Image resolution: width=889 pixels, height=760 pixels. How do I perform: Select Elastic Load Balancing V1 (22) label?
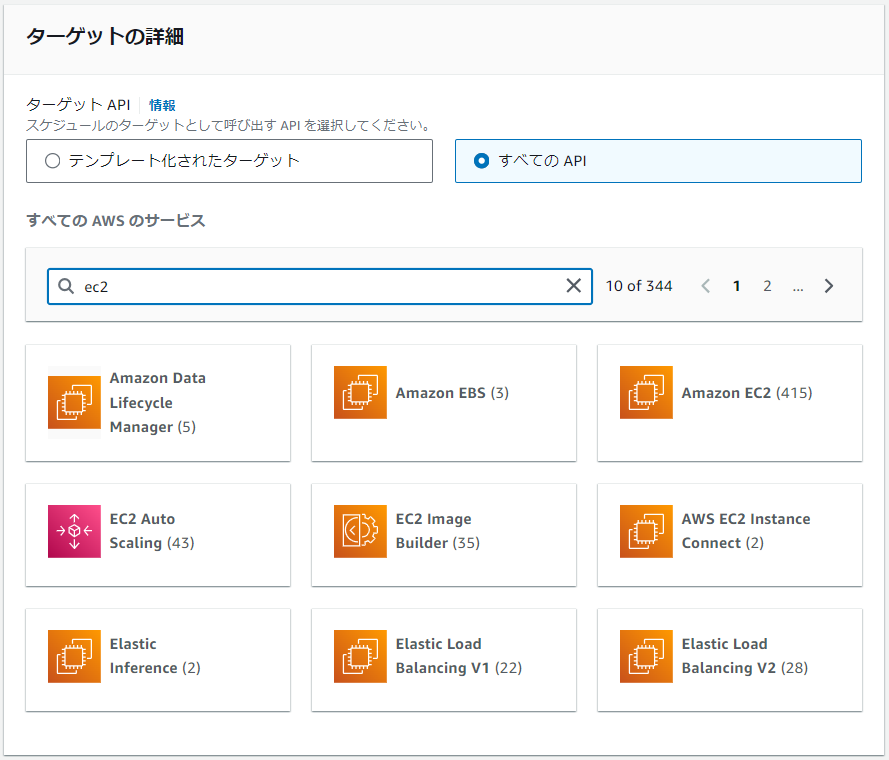(459, 656)
